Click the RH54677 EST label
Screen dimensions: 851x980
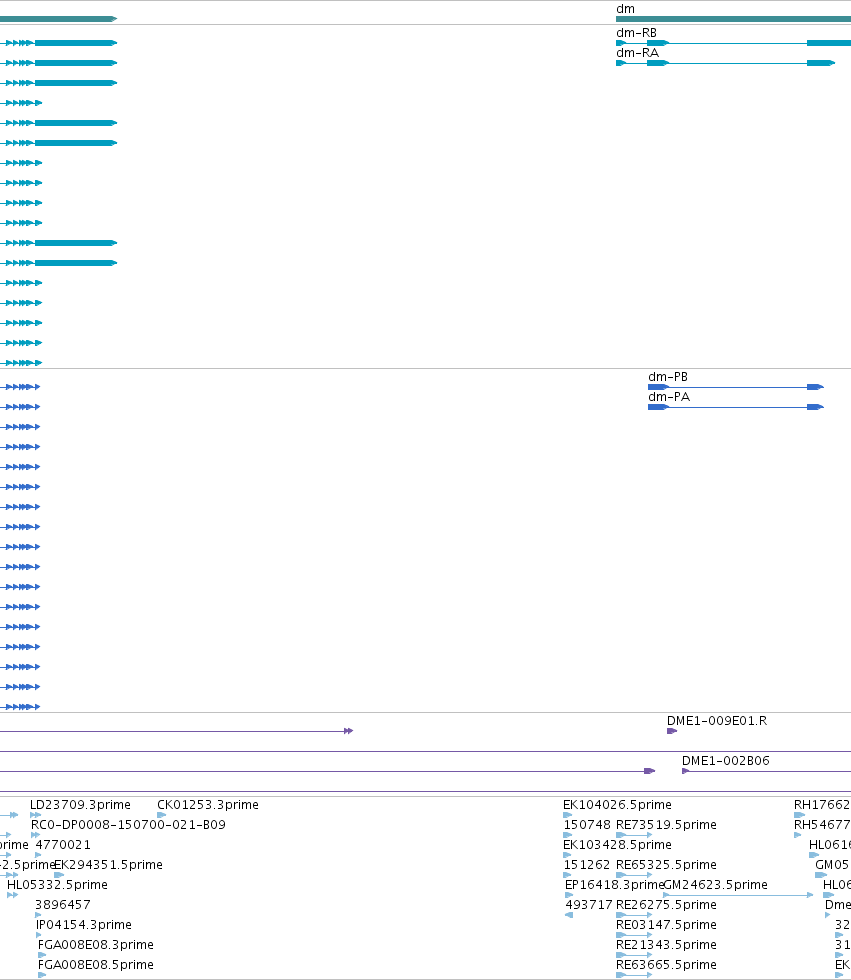point(822,824)
